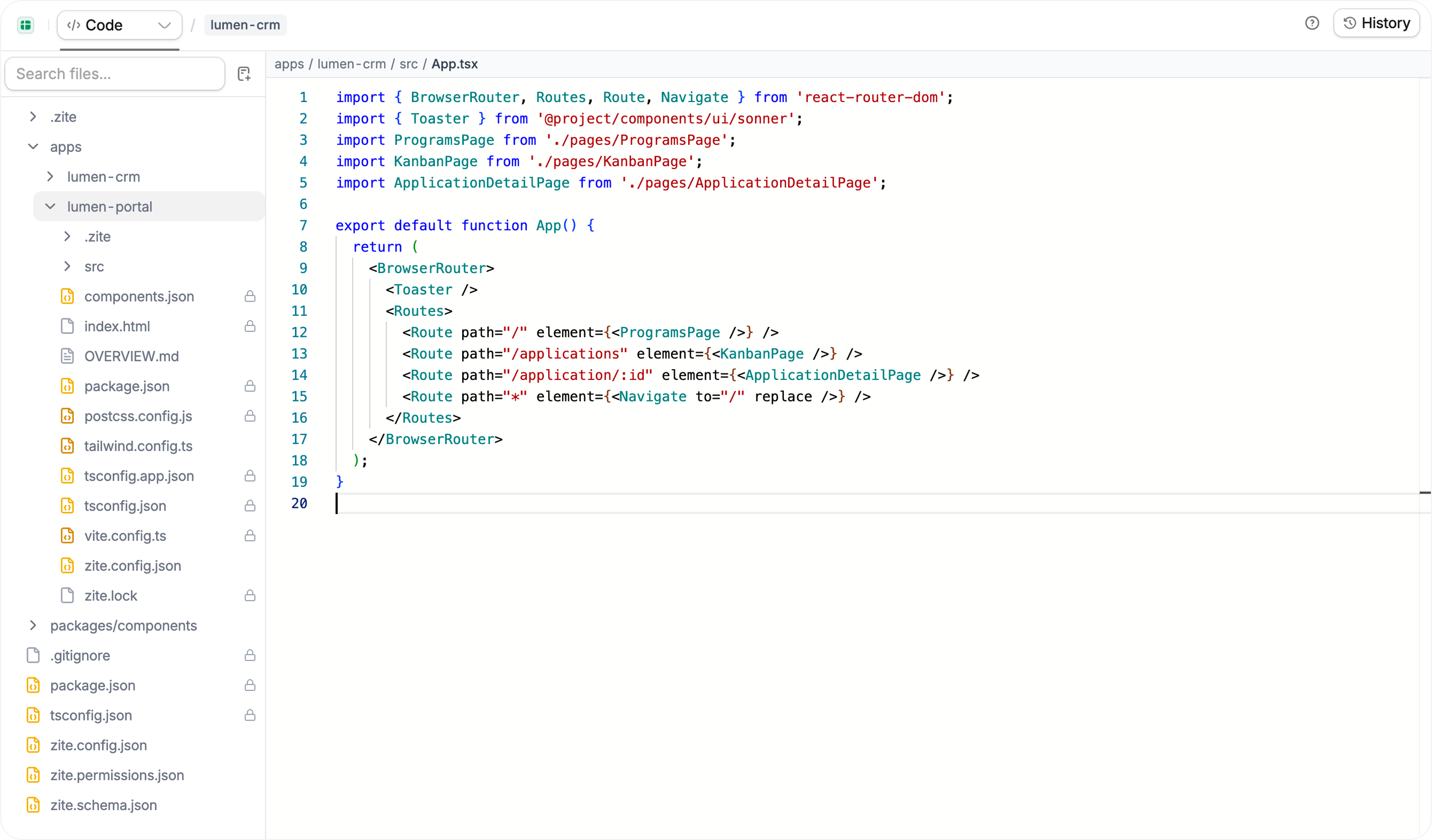Image resolution: width=1432 pixels, height=840 pixels.
Task: Click the App.tsx breadcrumb segment
Action: click(x=455, y=64)
